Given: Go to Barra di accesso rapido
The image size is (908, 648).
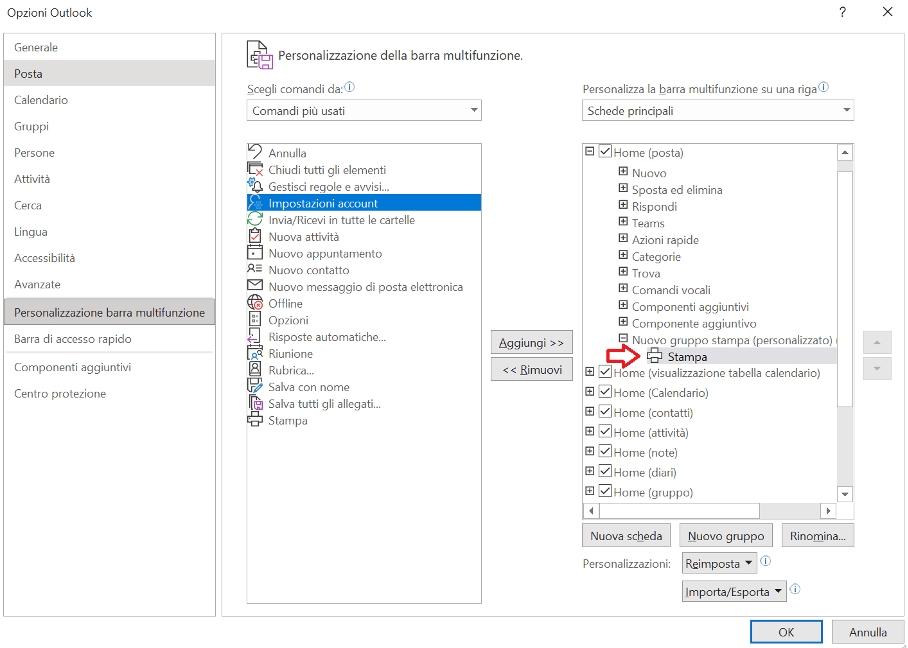Looking at the screenshot, I should click(109, 339).
